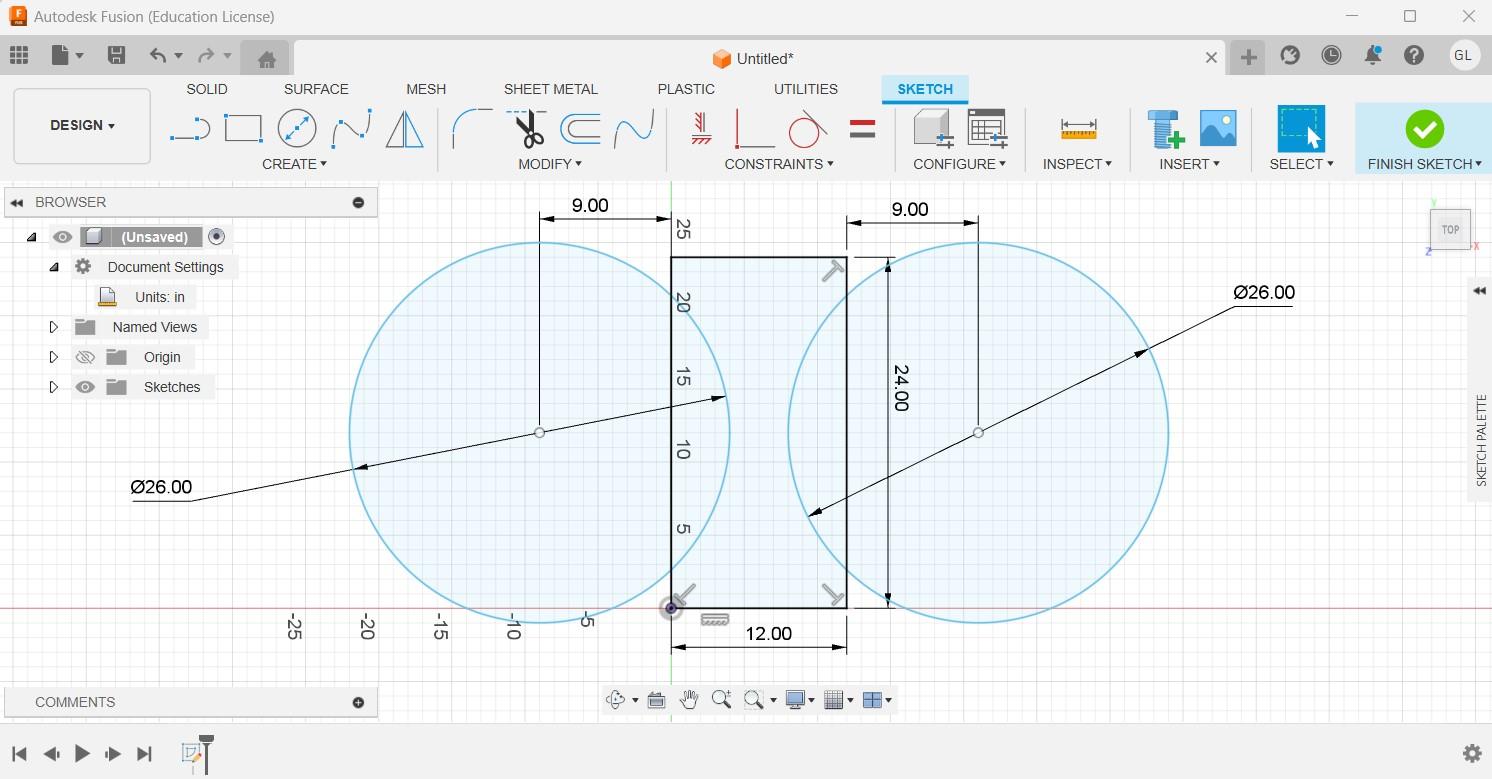The image size is (1492, 779).
Task: Toggle visibility of the Origin folder
Action: 85,357
